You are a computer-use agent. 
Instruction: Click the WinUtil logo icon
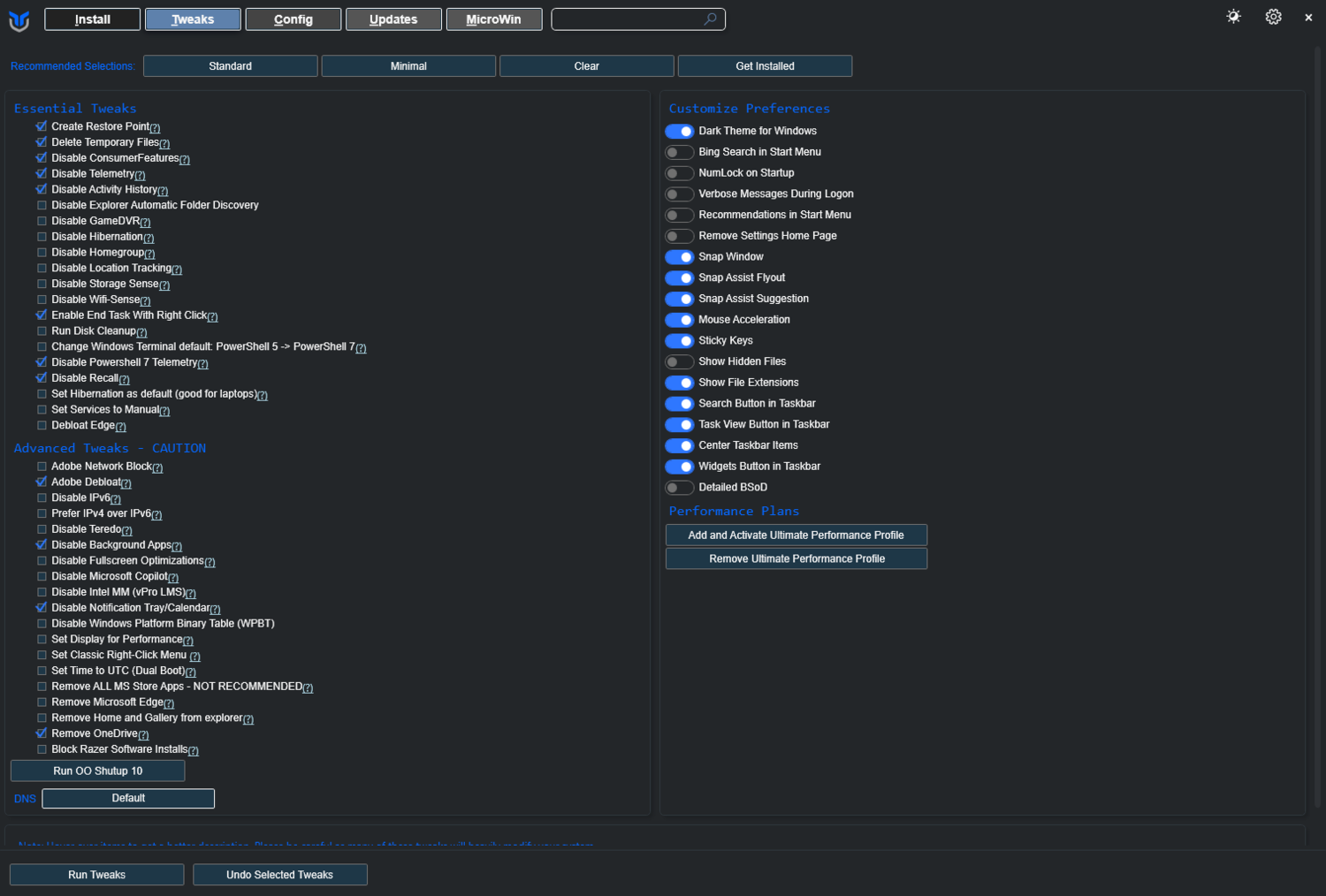[19, 20]
